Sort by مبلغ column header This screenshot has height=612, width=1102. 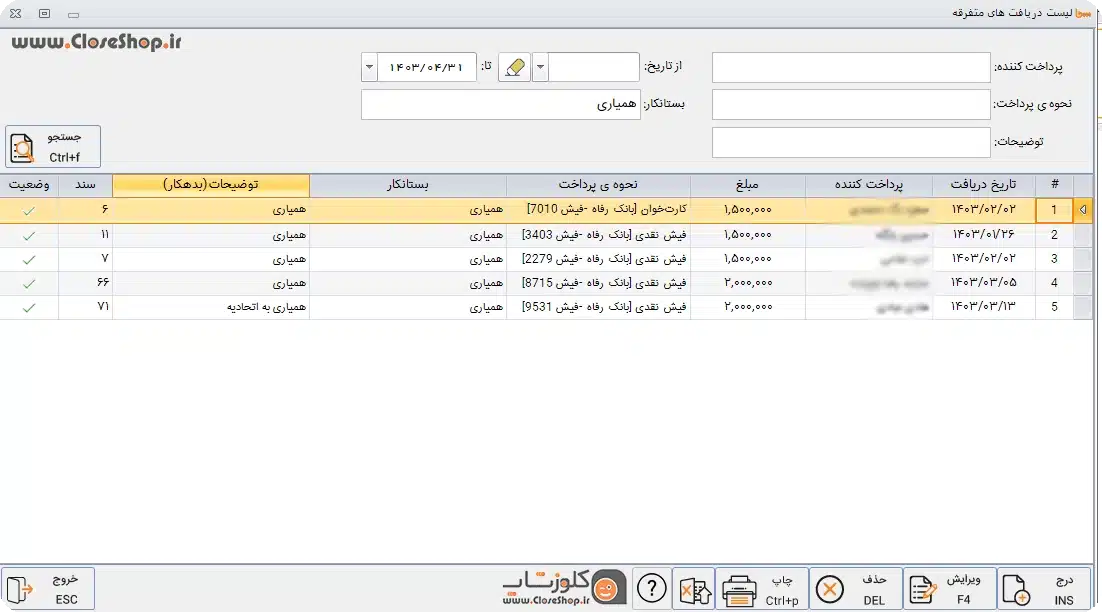(747, 185)
